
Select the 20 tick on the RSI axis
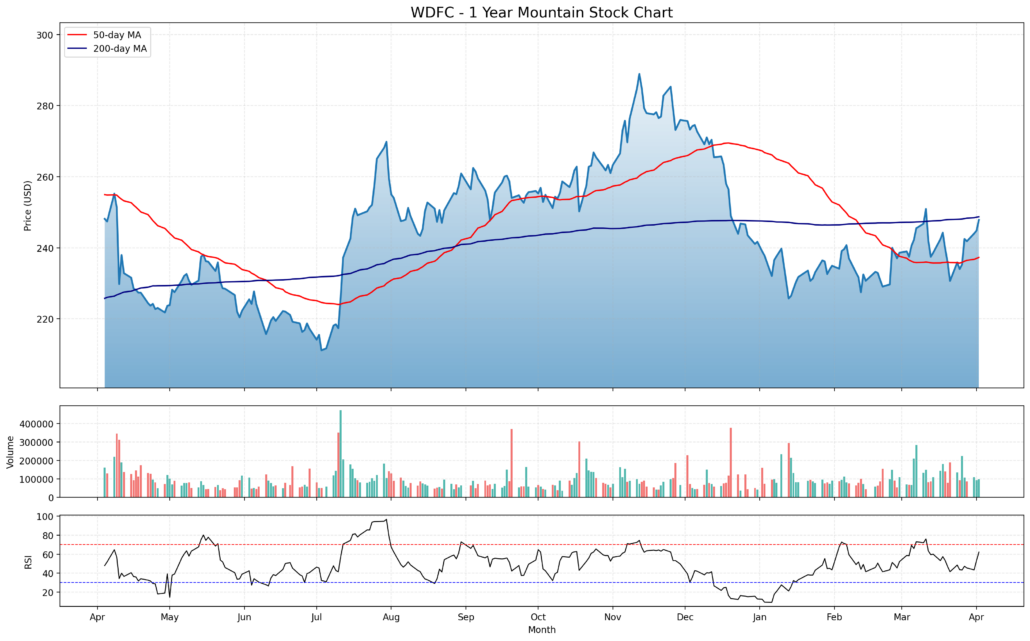(47, 592)
